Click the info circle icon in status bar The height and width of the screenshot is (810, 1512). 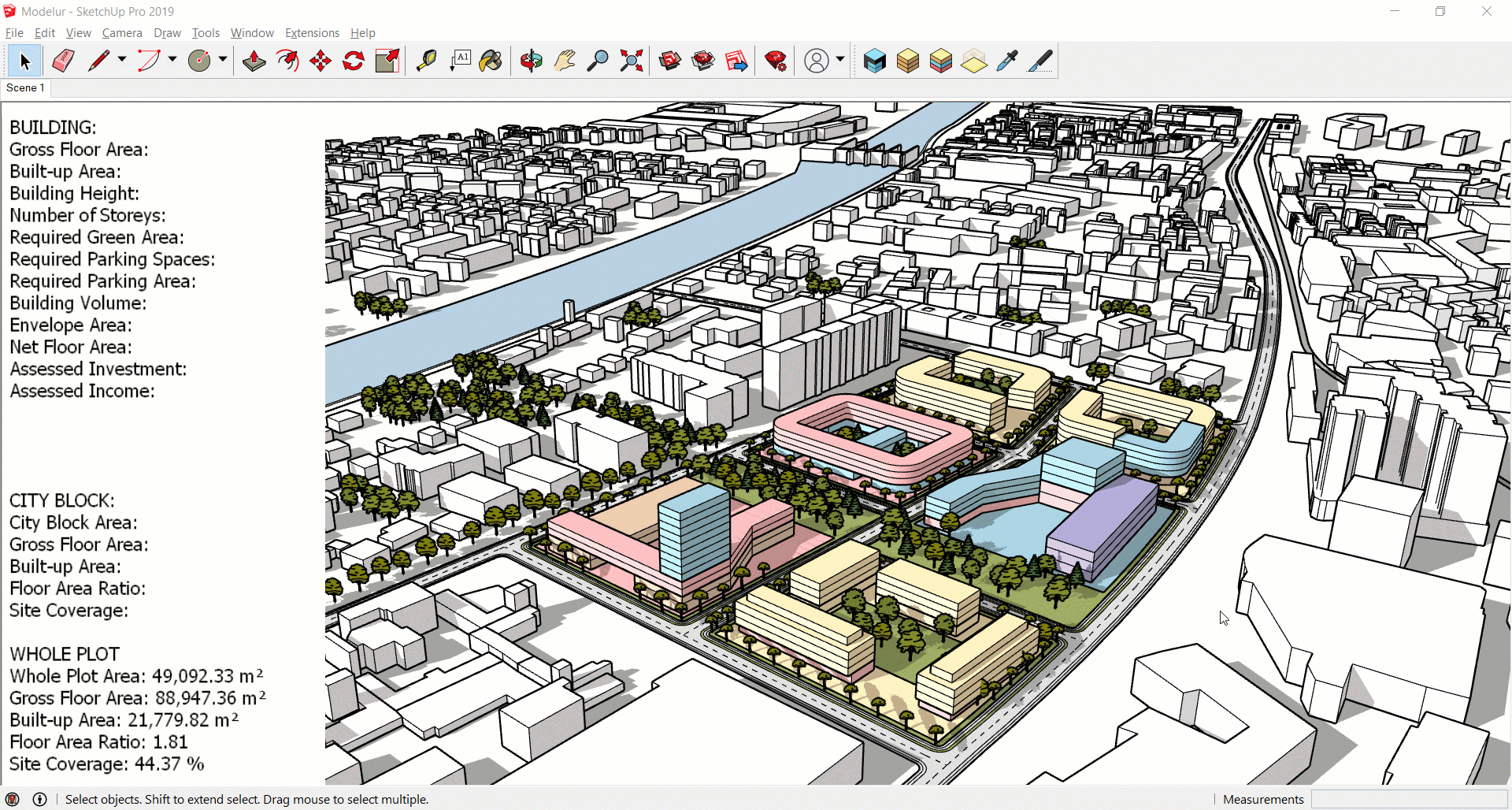coord(39,799)
